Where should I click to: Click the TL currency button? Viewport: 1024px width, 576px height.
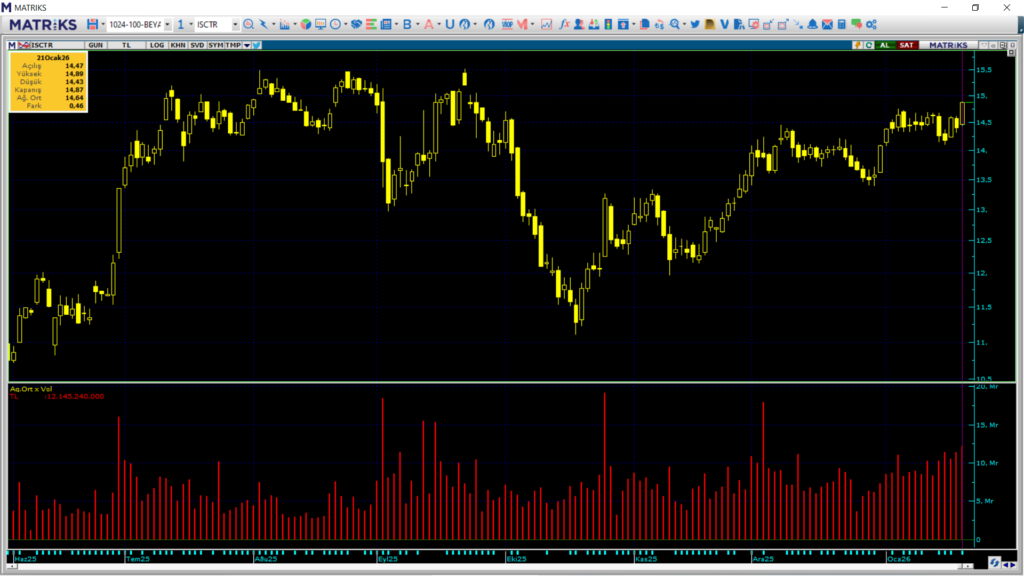click(126, 45)
